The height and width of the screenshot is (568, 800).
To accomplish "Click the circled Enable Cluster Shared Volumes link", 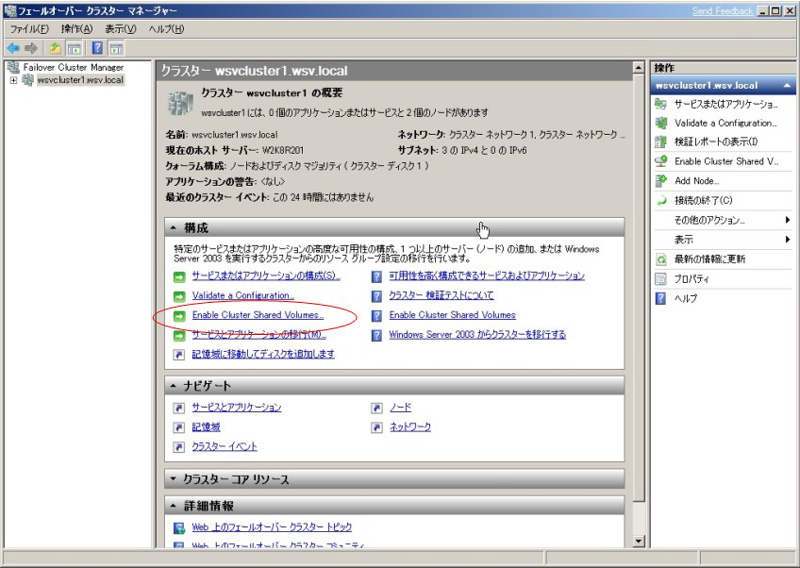I will tap(257, 315).
